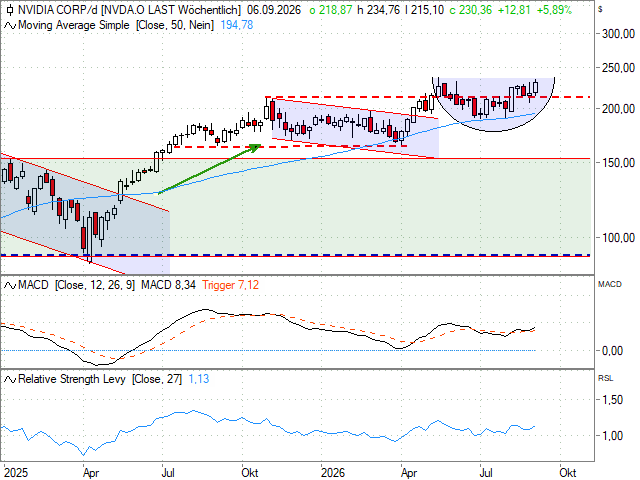The height and width of the screenshot is (480, 640).
Task: Click the MACD axis caption at right
Action: pos(610,284)
